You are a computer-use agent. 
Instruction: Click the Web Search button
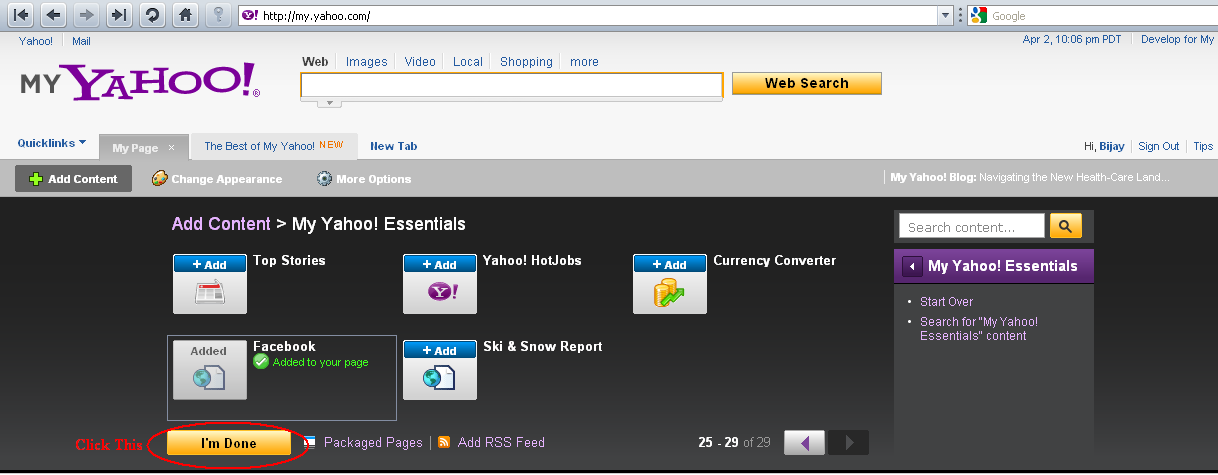coord(807,83)
